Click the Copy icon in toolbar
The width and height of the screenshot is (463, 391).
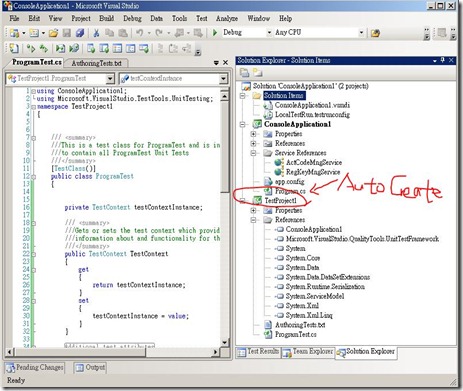[109, 33]
